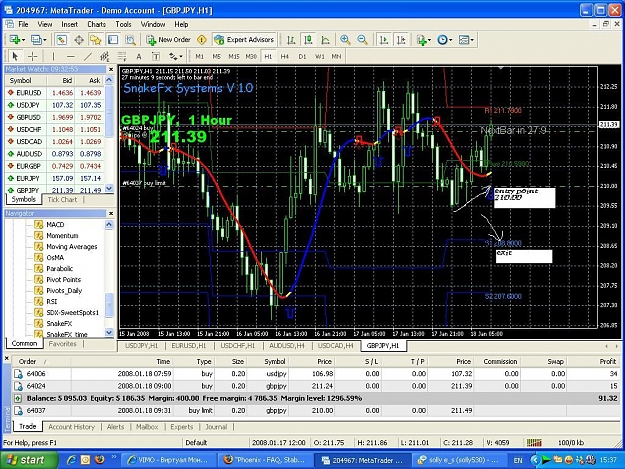This screenshot has width=625, height=469.
Task: Select the Vertical Line tool
Action: point(53,57)
